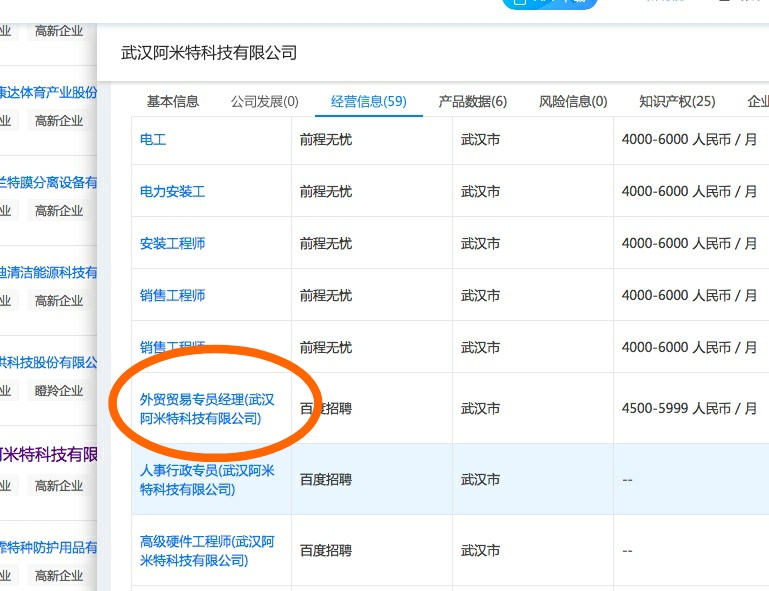Click 武汉市 in the 高级硬件工程师 row
Image resolution: width=769 pixels, height=591 pixels.
click(x=480, y=551)
